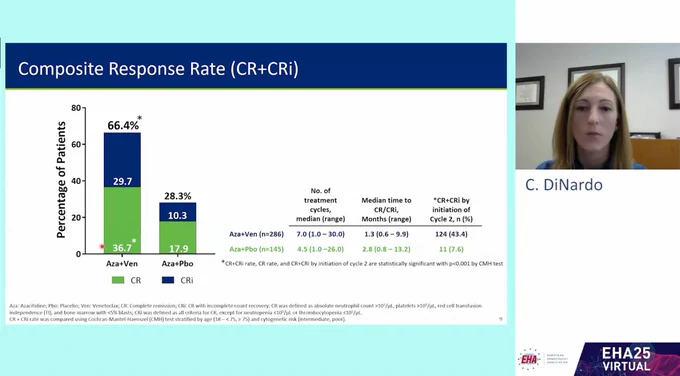680x376 pixels.
Task: Click the slide number '9'
Action: (x=500, y=319)
